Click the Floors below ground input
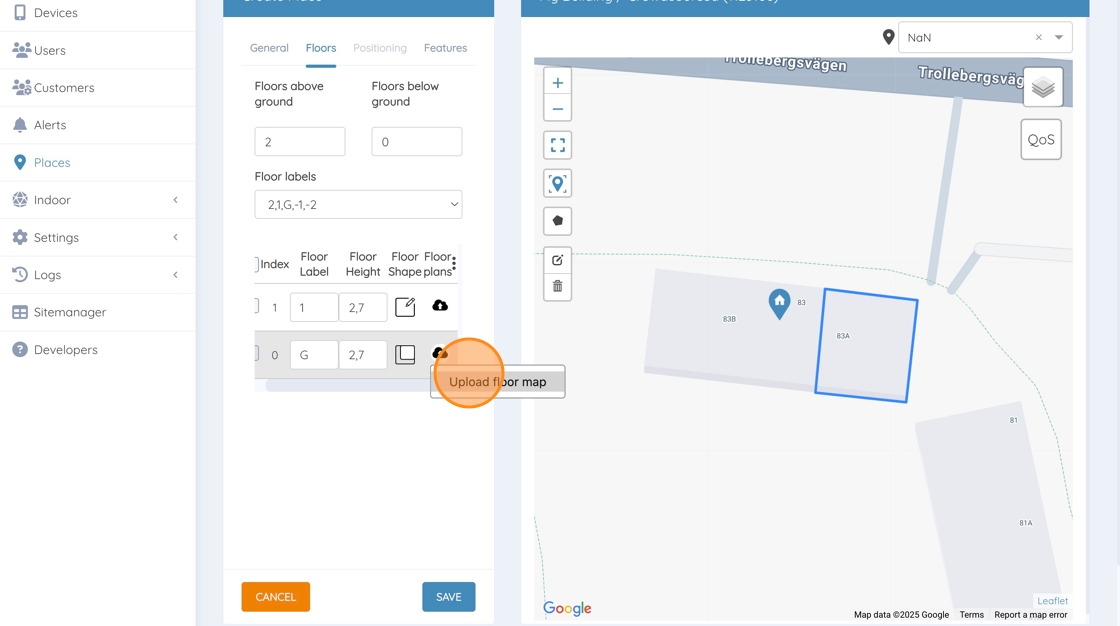The width and height of the screenshot is (1120, 626). pos(416,141)
